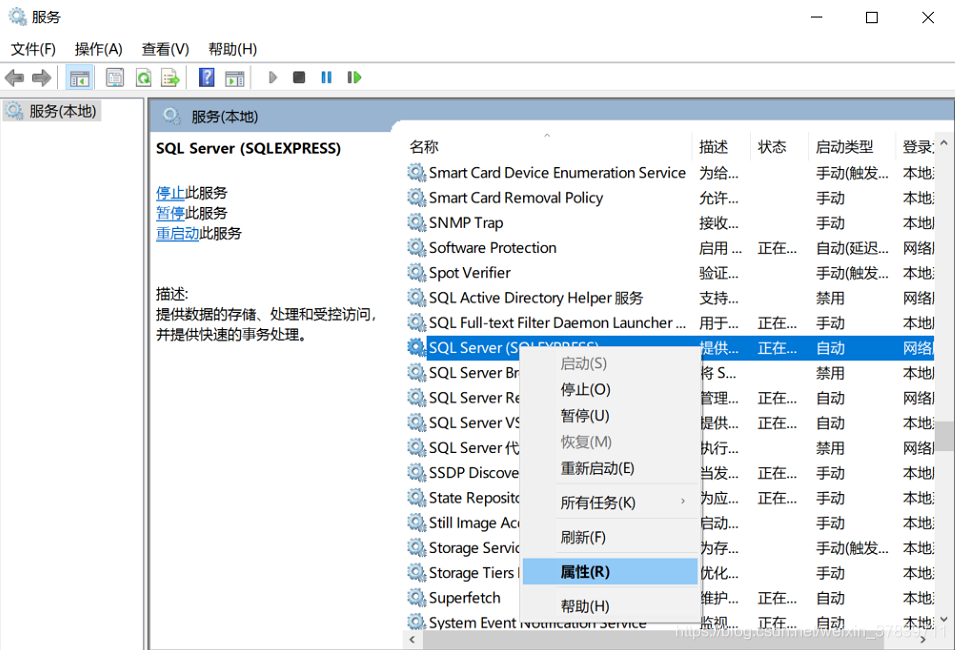Click the Back arrow toolbar icon

(x=14, y=77)
